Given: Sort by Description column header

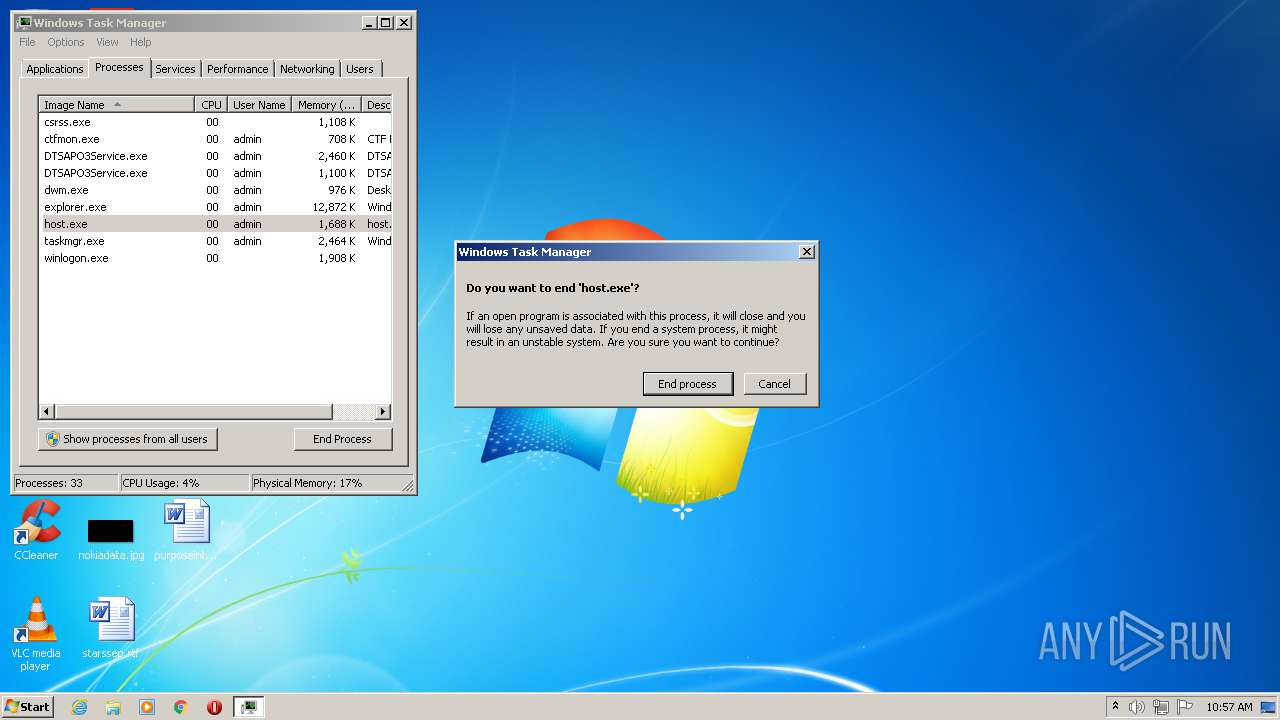Looking at the screenshot, I should [377, 105].
